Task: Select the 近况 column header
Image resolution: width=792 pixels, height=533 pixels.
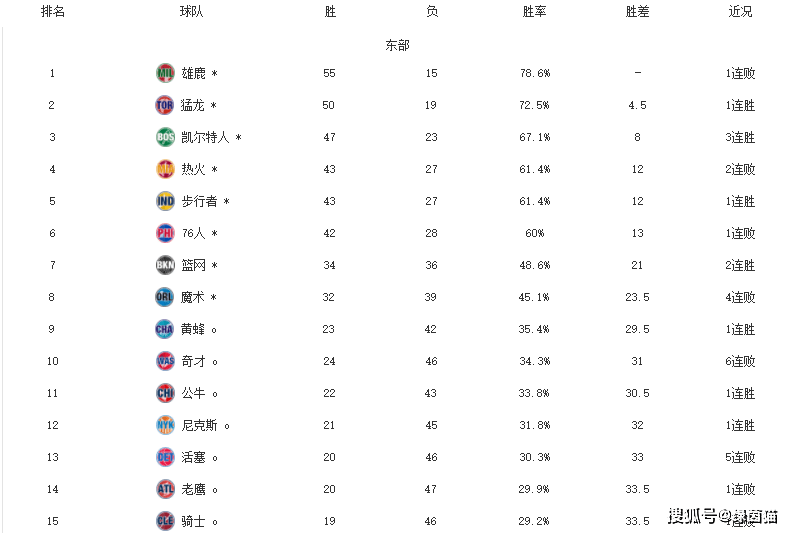Action: click(x=740, y=11)
